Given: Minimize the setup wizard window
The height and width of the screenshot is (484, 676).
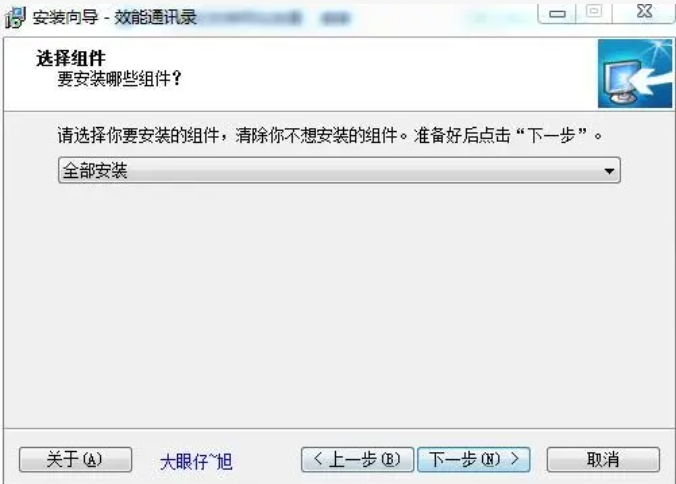Looking at the screenshot, I should click(x=557, y=13).
